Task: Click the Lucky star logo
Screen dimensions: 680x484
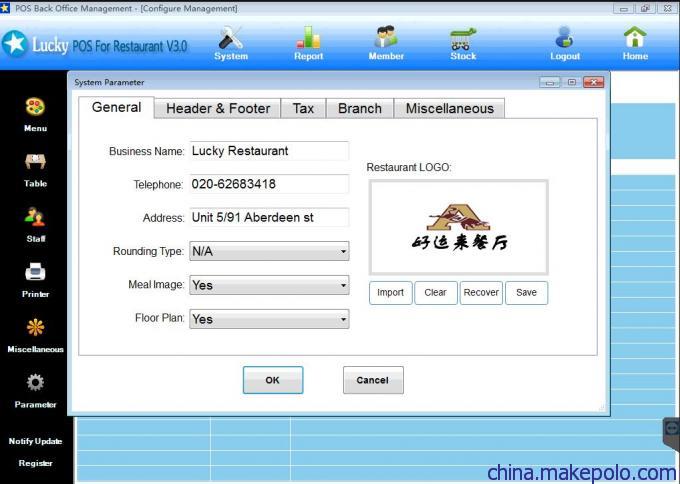Action: [15, 43]
